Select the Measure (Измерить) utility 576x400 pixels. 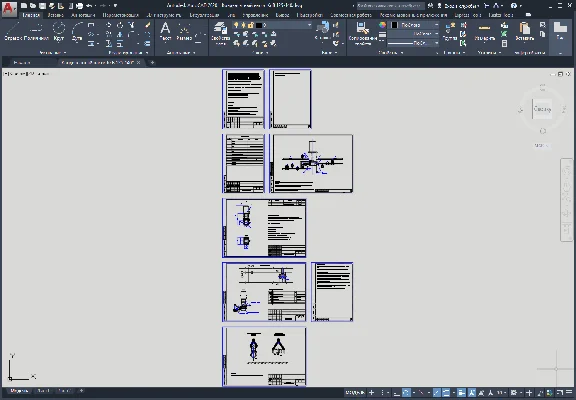click(x=485, y=31)
